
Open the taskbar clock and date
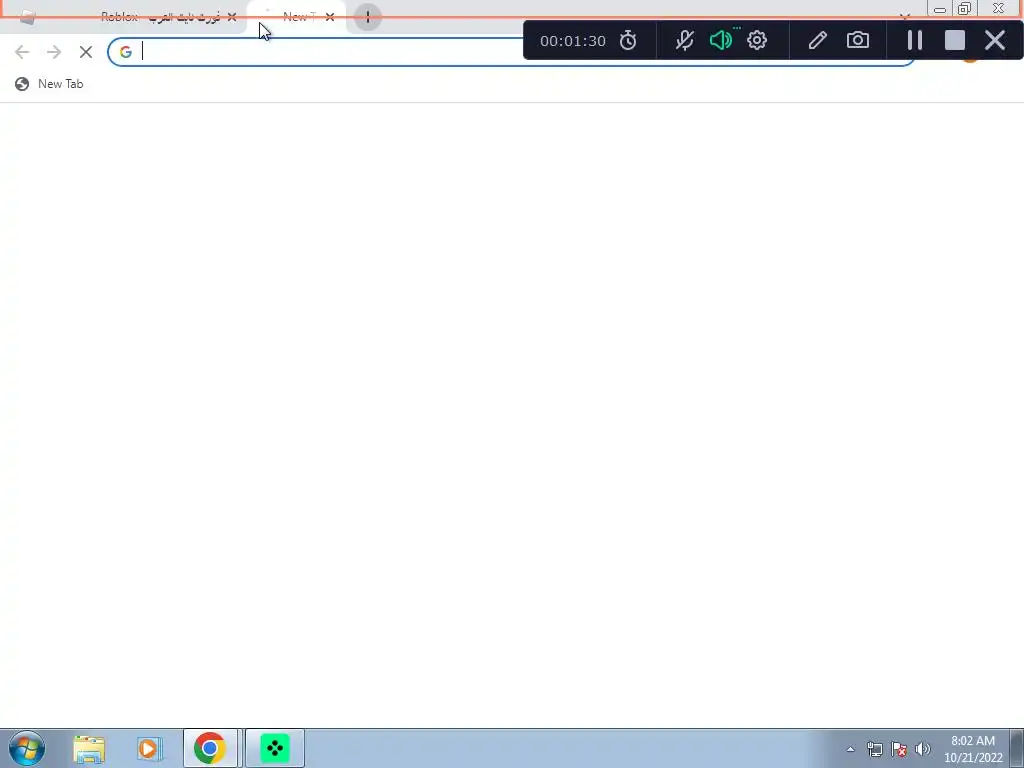click(973, 749)
